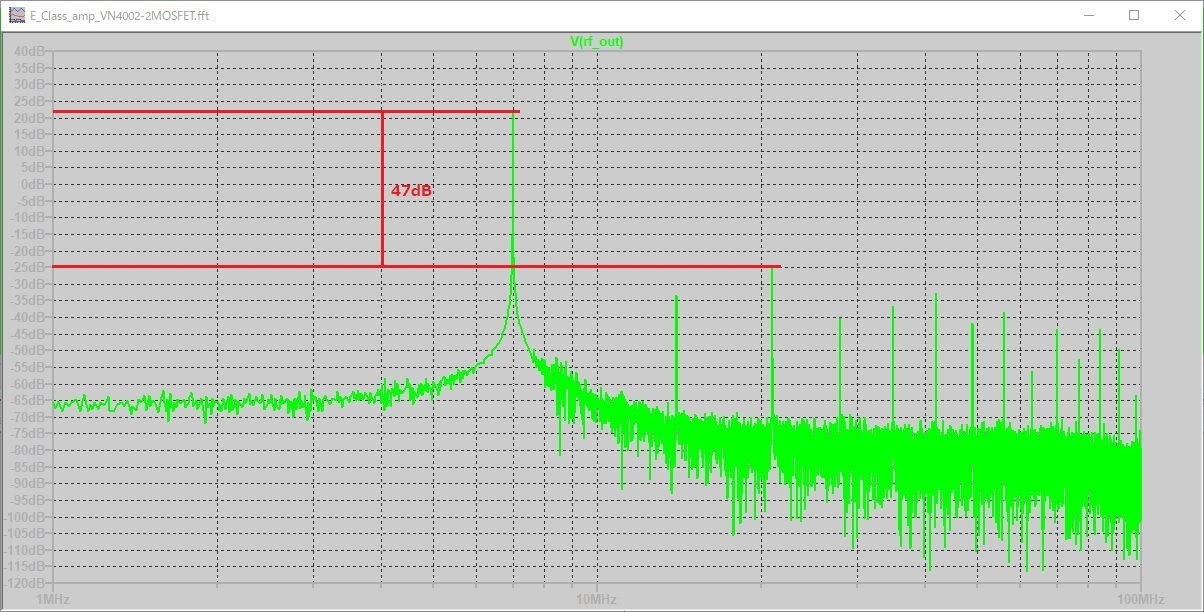Image resolution: width=1204 pixels, height=612 pixels.
Task: Close the FFT plot window
Action: point(1179,16)
